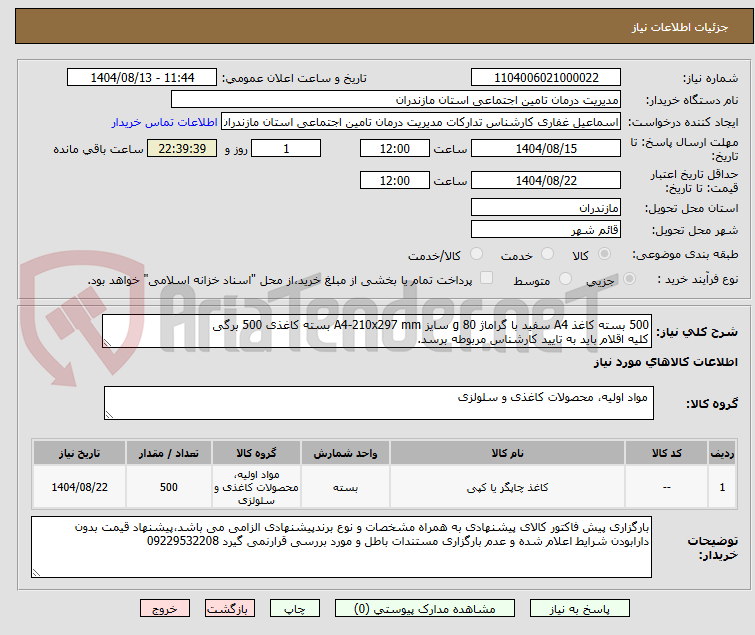Click the ساعت باقی مانده label
755x635 pixels.
(x=98, y=149)
